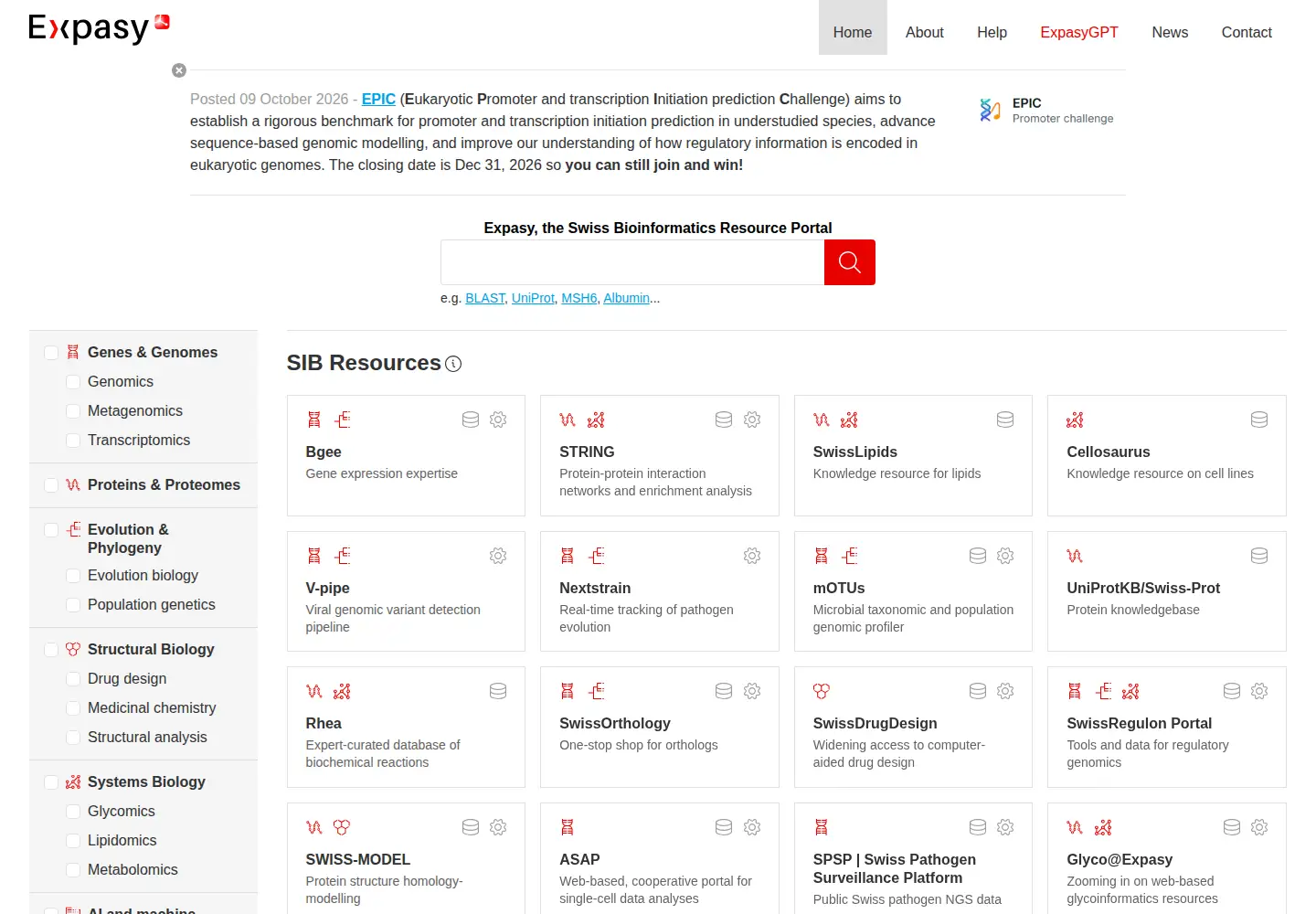Click the DNA genes icon on ASAP card
This screenshot has width=1316, height=914.
point(568,827)
